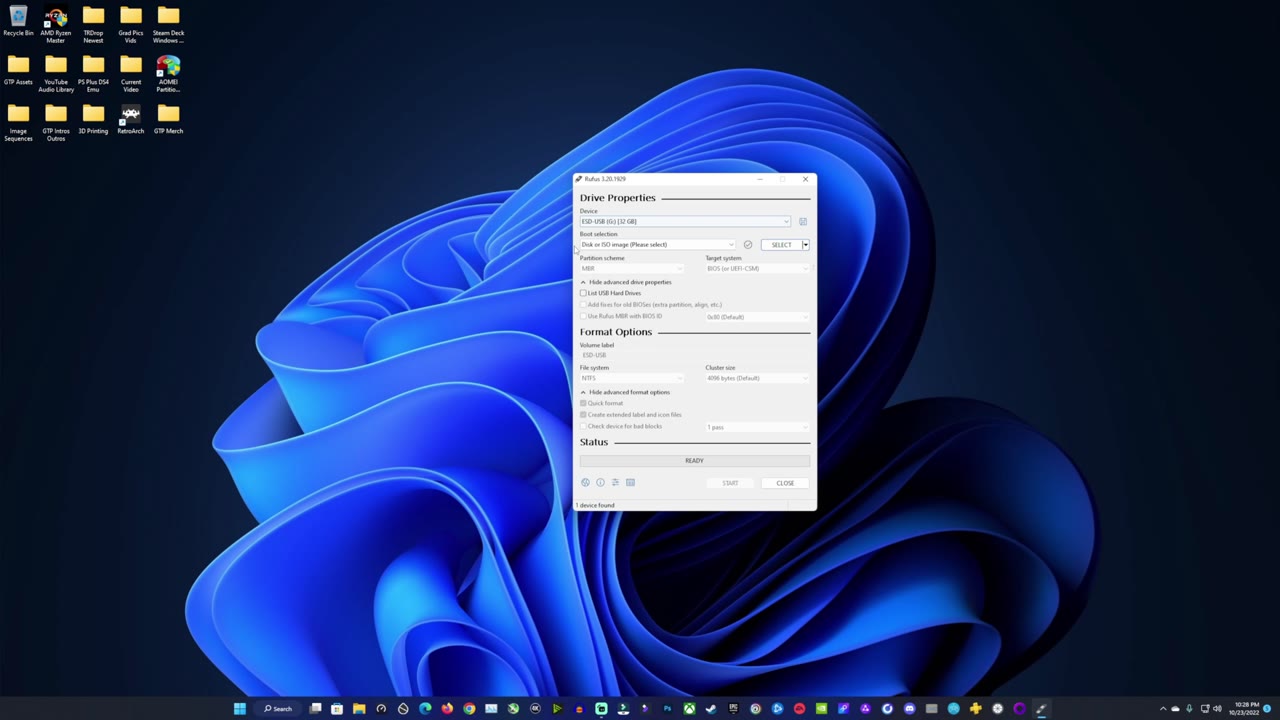Open the Windows Start menu
This screenshot has height=720, width=1280.
(x=239, y=709)
